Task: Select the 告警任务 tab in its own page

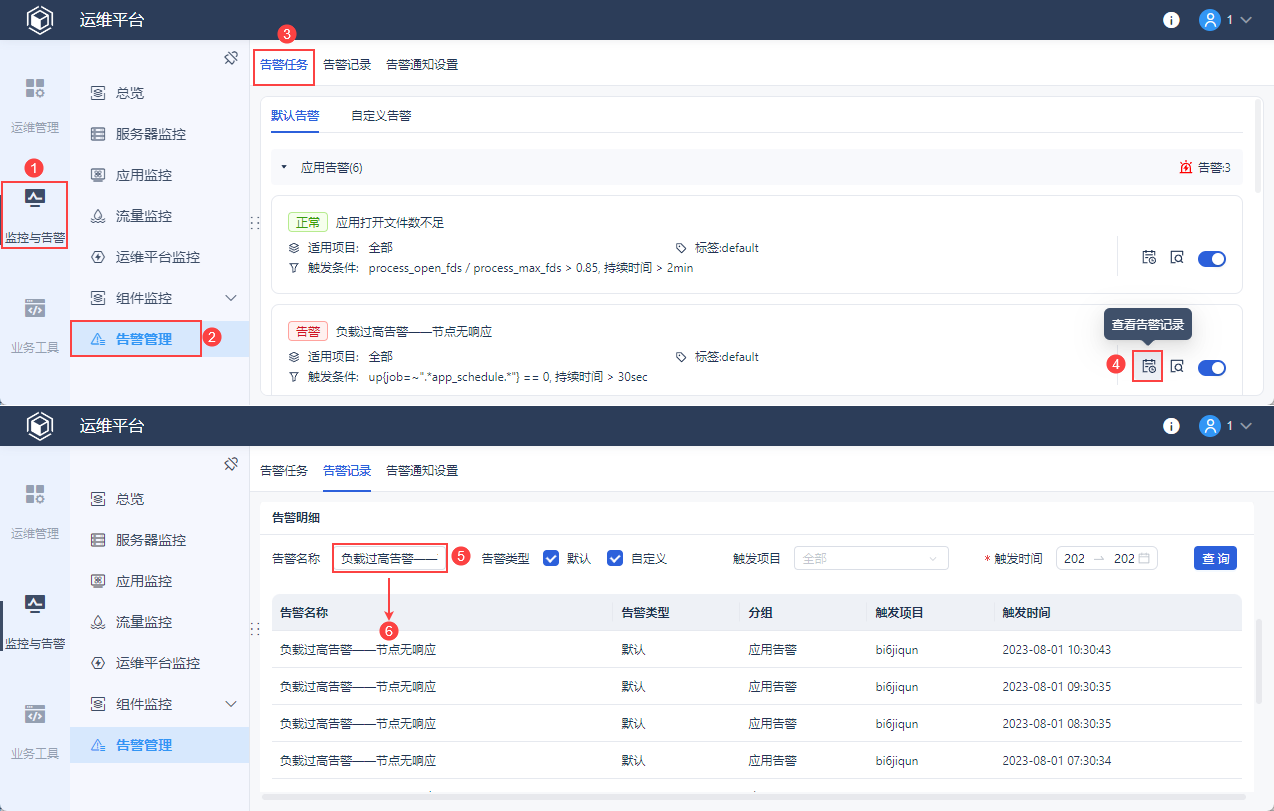Action: (284, 65)
